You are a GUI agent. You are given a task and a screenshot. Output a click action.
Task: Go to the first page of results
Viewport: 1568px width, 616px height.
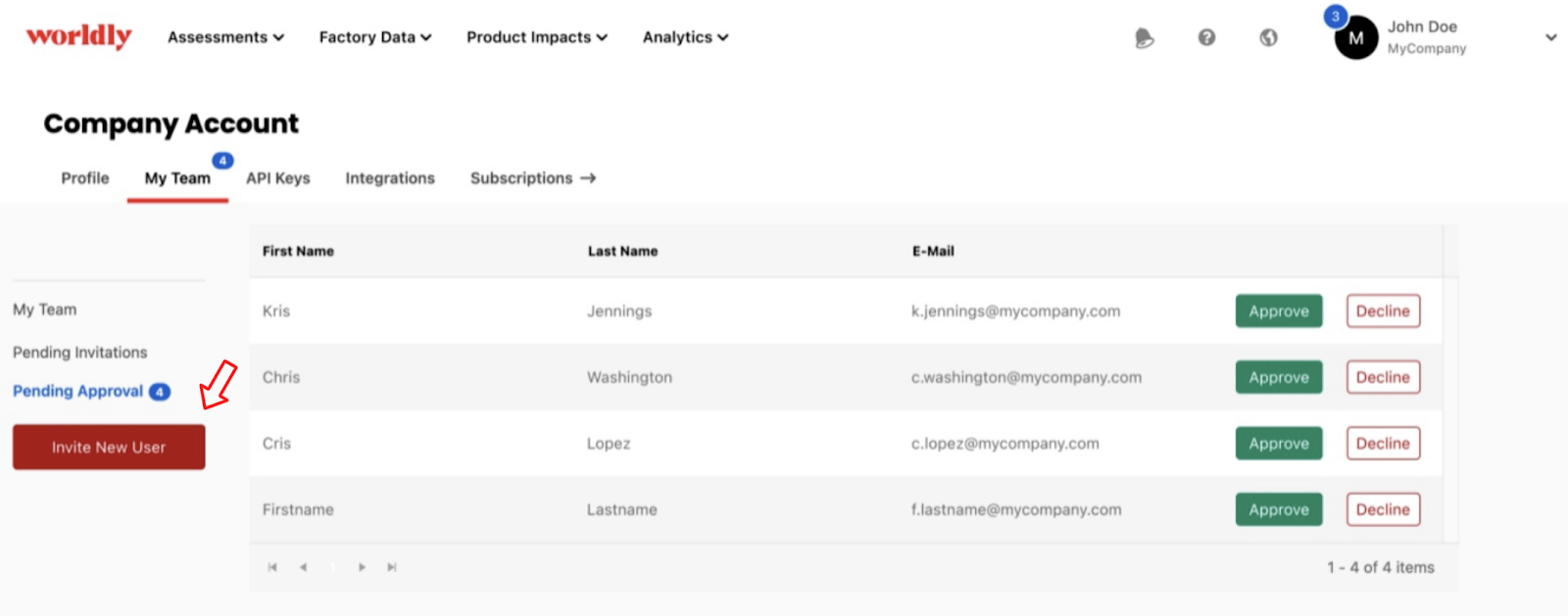point(272,567)
